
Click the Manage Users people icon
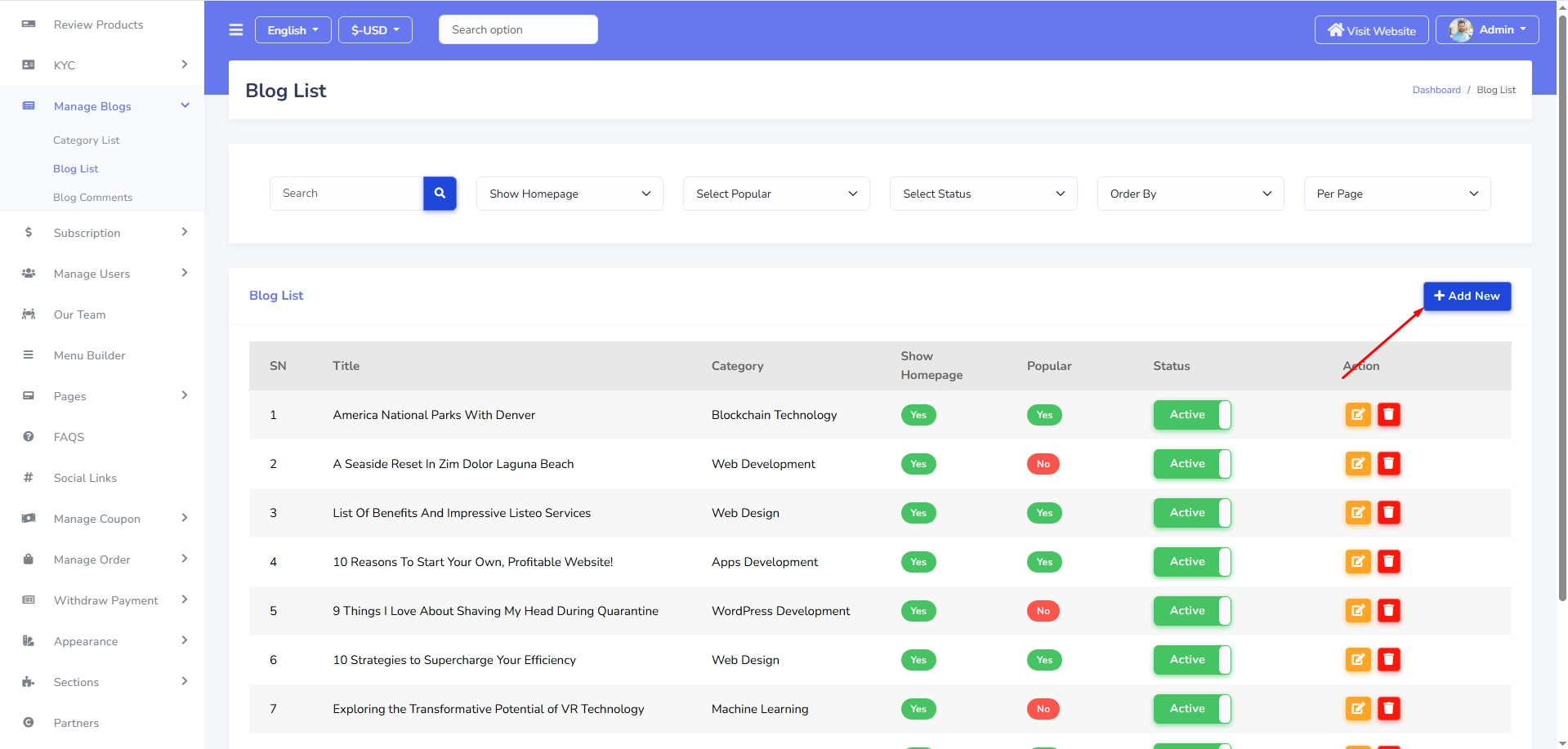tap(29, 274)
